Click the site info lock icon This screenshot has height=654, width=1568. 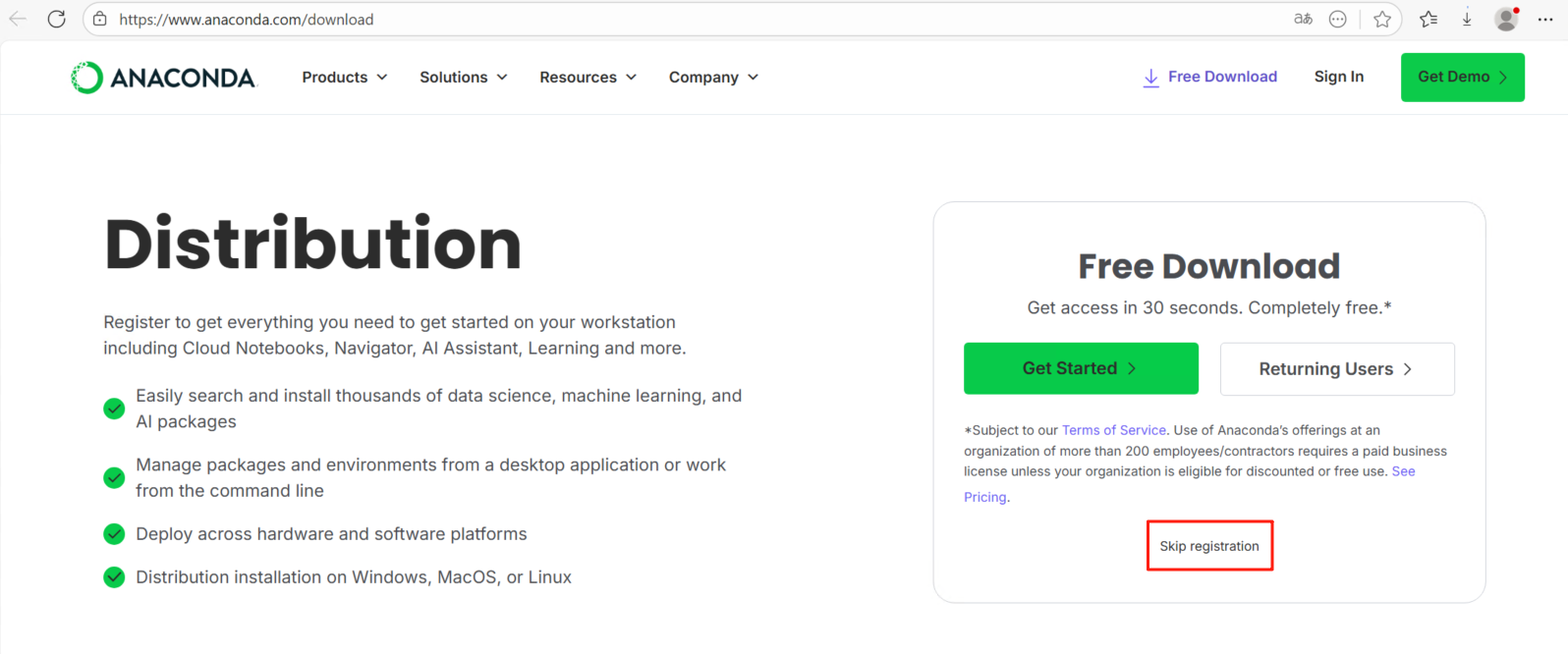99,19
